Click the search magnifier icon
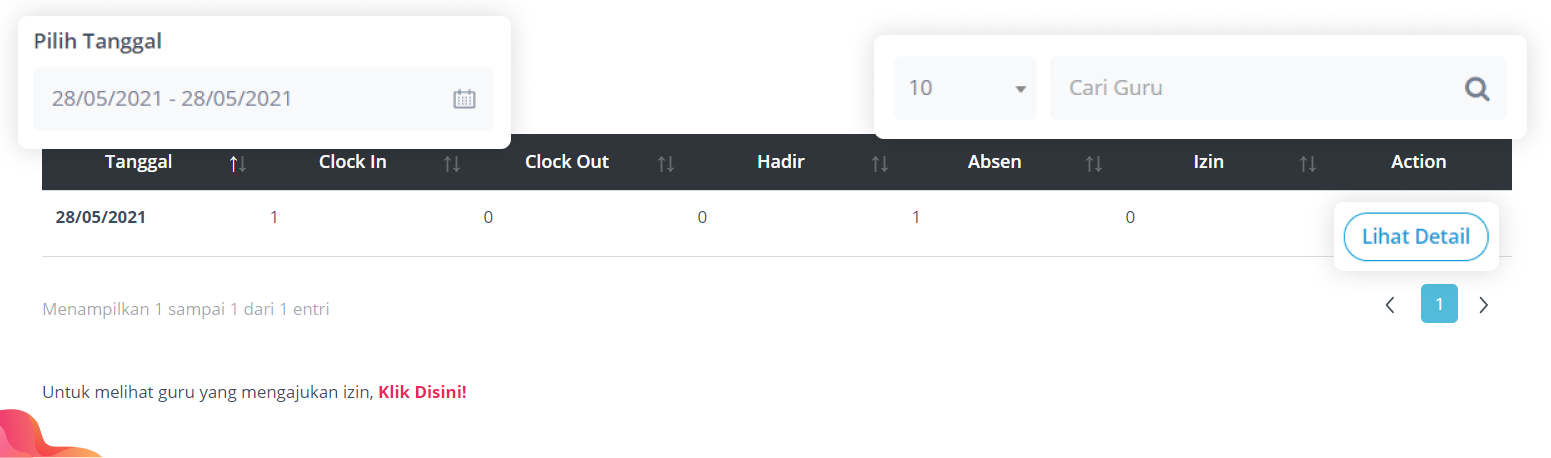This screenshot has width=1551, height=458. pos(1477,89)
